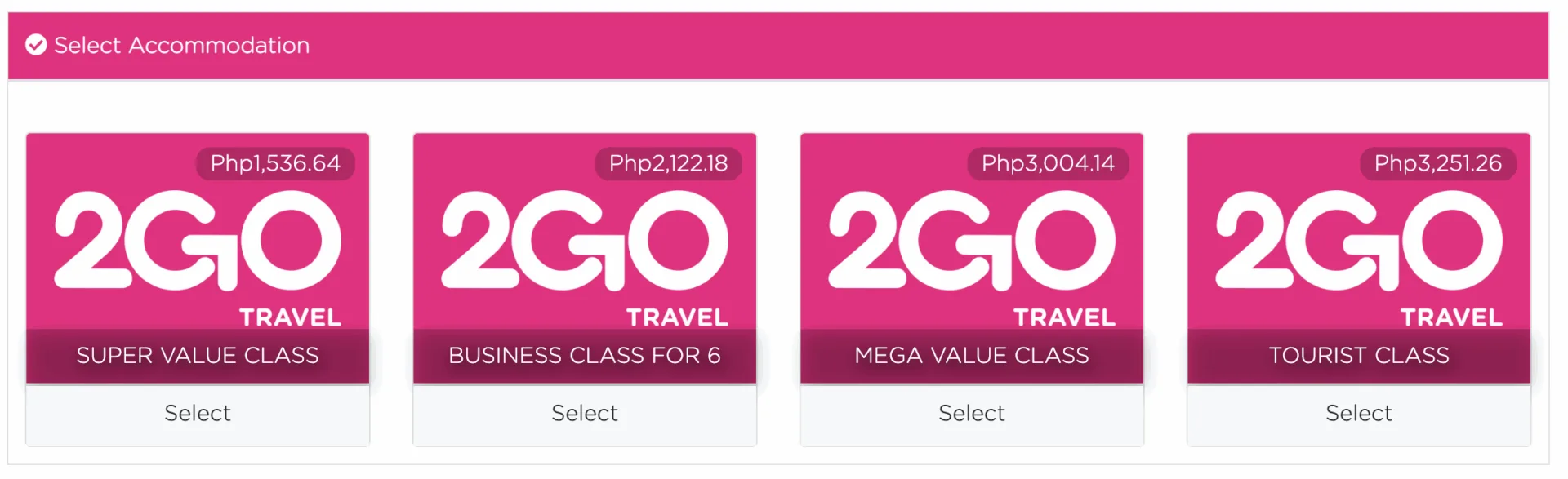Screen dimensions: 1568x479
Task: Click the SUPER VALUE CLASS label
Action: (x=198, y=356)
